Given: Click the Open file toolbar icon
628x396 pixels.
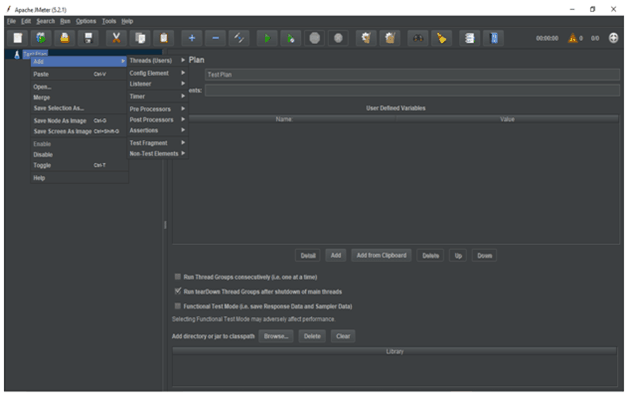Looking at the screenshot, I should 64,38.
